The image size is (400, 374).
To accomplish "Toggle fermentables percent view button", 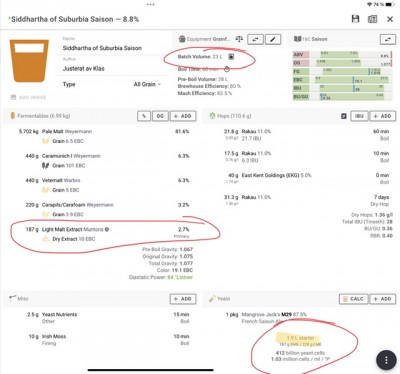I will (144, 116).
